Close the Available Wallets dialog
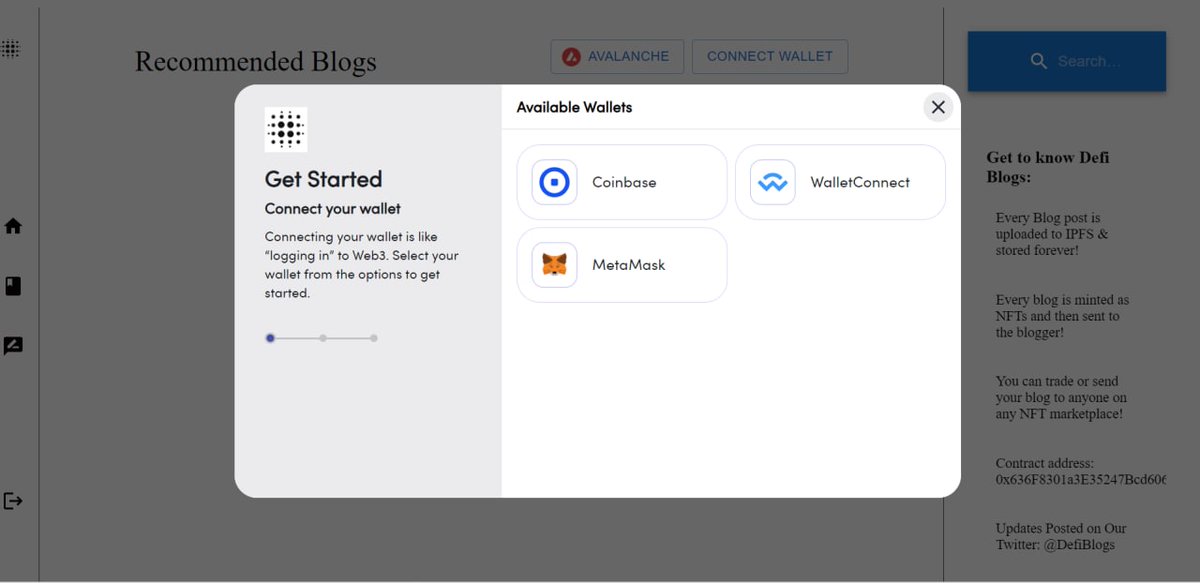 click(x=938, y=107)
